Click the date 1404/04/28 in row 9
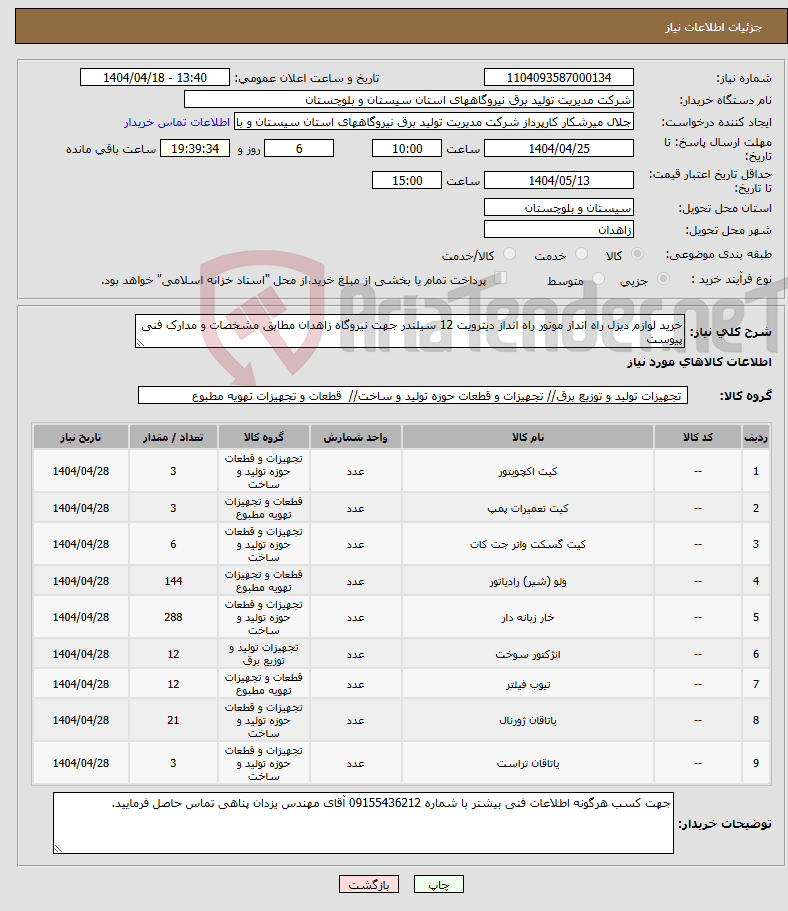788x911 pixels. pyautogui.click(x=81, y=763)
